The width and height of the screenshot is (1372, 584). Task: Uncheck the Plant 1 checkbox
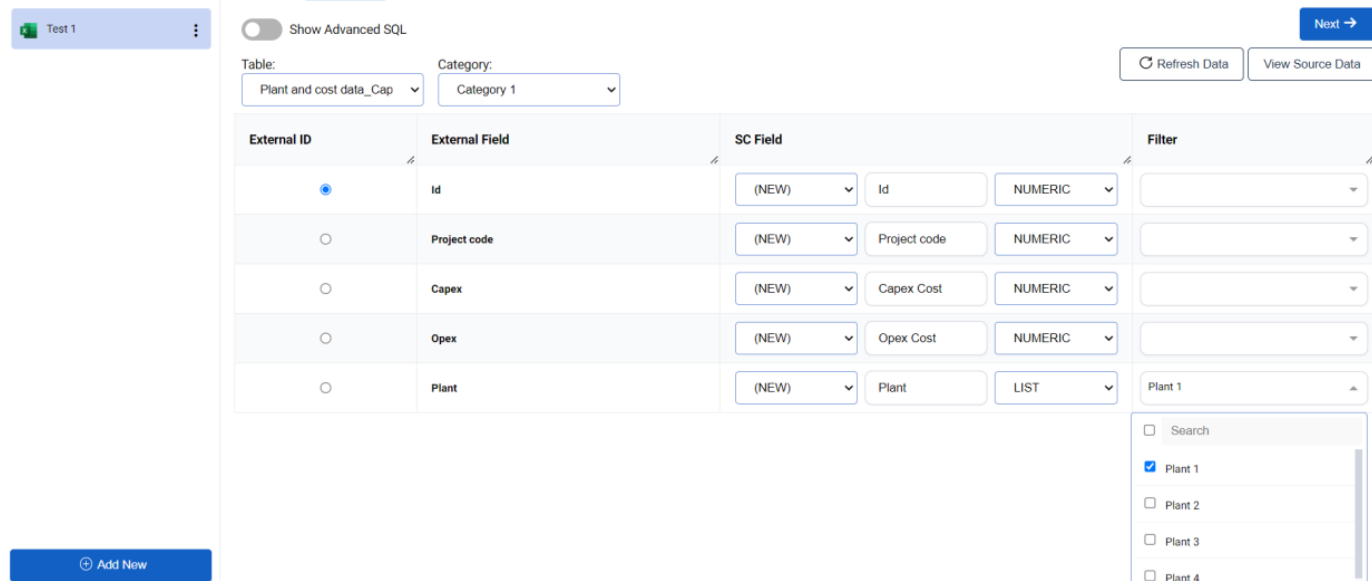pyautogui.click(x=1149, y=467)
